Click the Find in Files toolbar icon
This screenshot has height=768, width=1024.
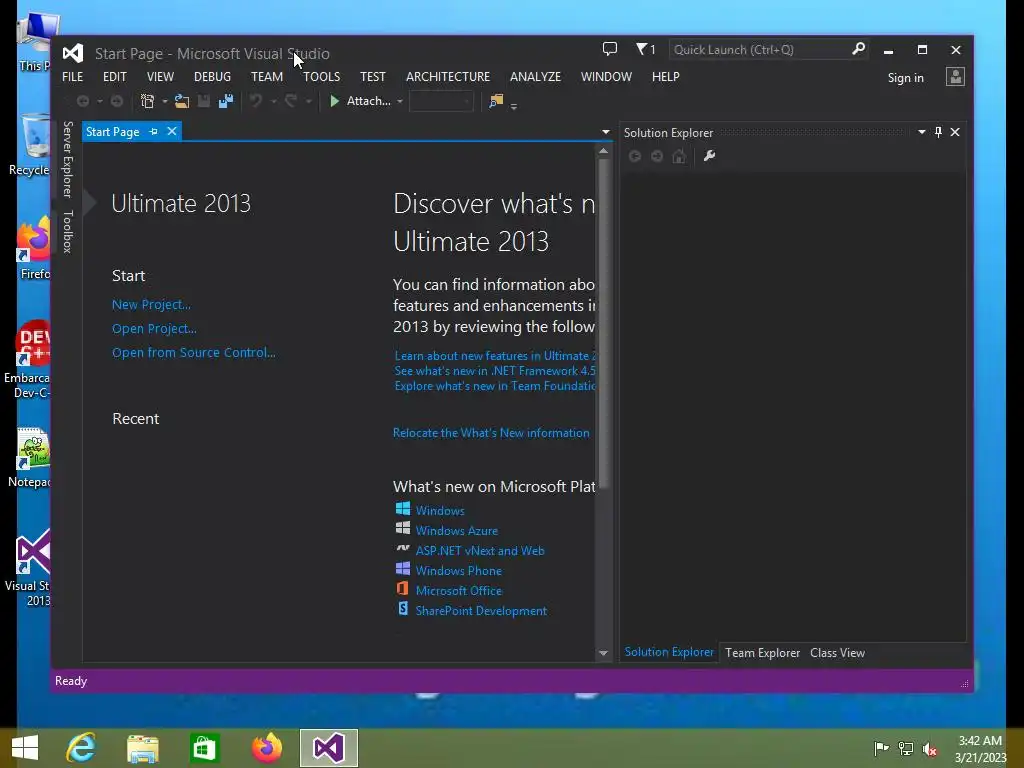tap(496, 101)
